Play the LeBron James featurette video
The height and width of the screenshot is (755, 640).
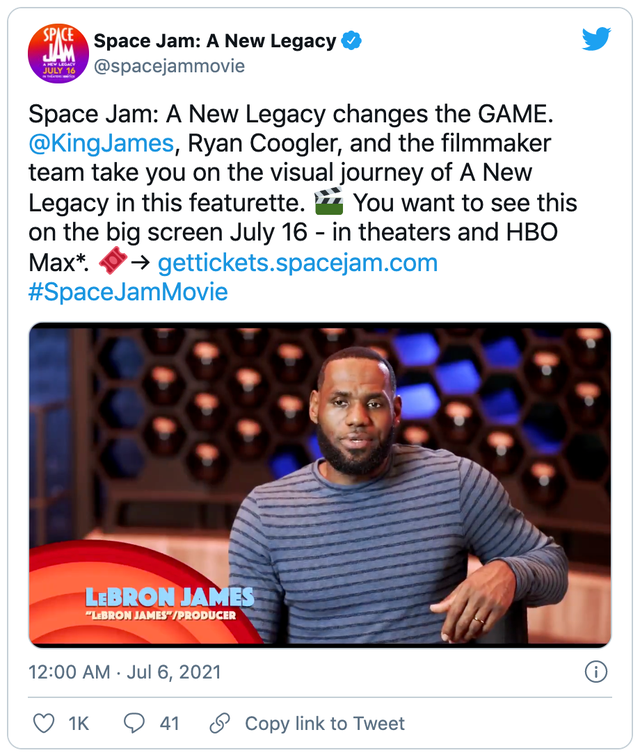tap(320, 484)
